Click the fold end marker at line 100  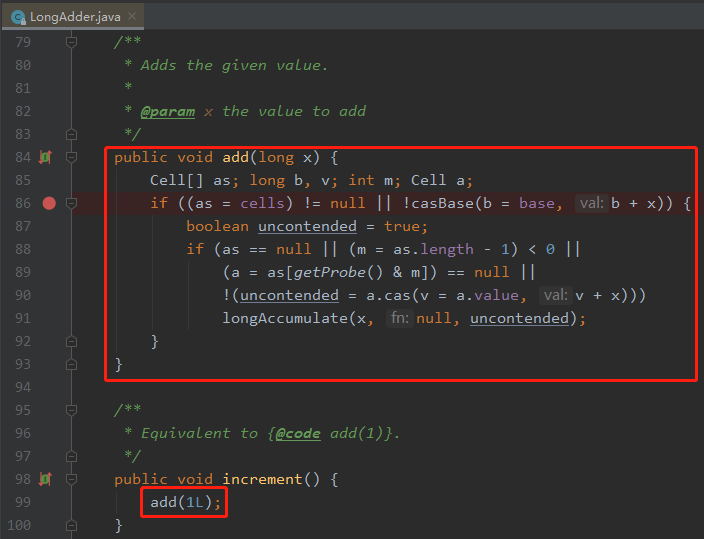click(71, 525)
